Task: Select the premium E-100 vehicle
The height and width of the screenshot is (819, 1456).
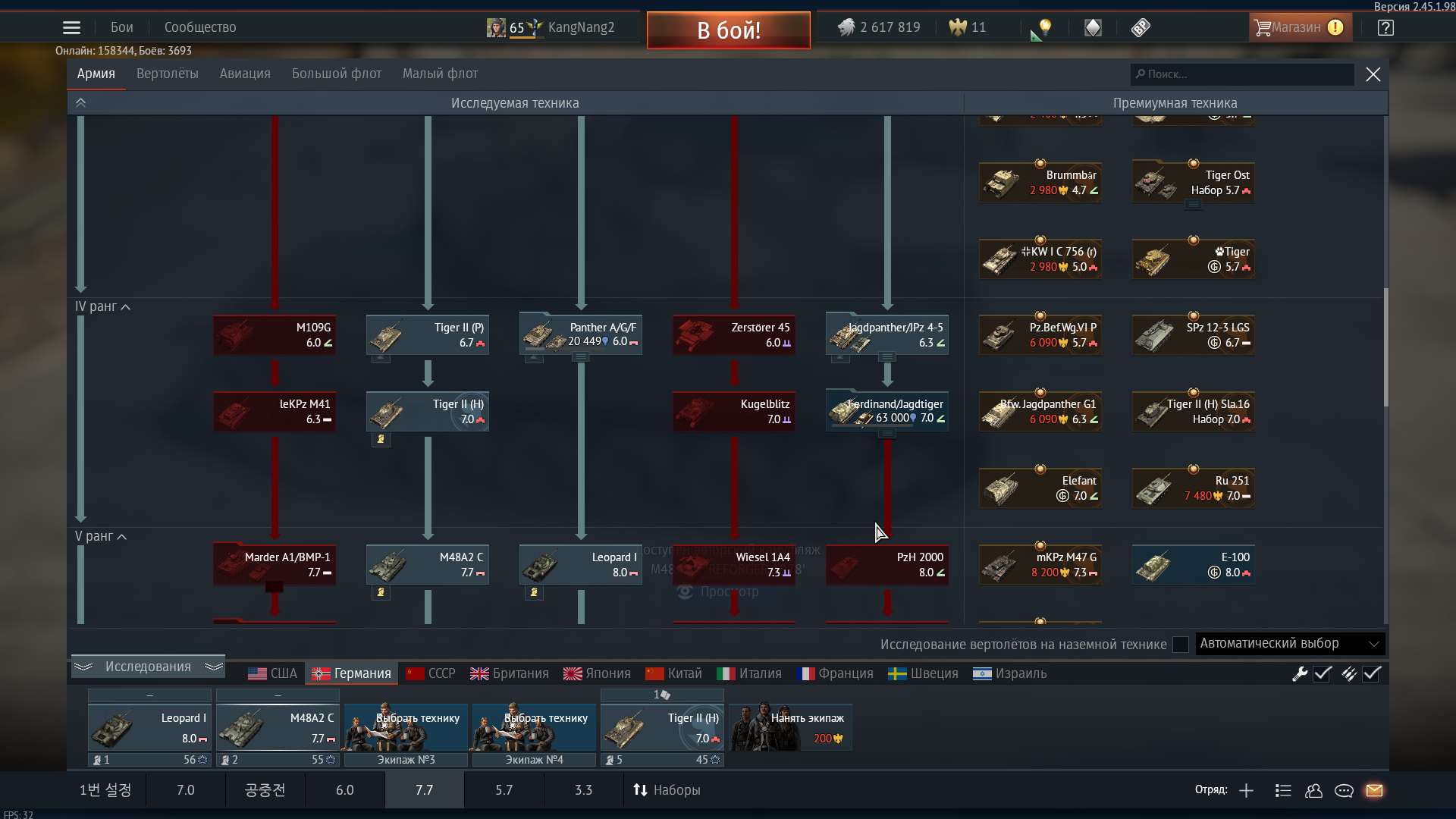Action: tap(1194, 564)
